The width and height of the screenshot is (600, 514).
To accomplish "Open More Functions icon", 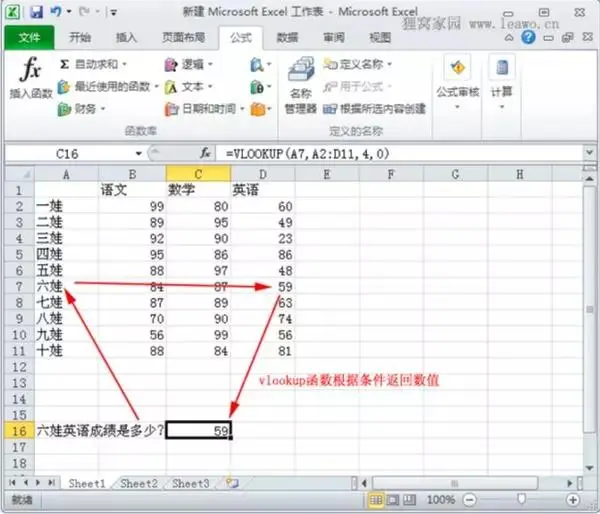I will [x=258, y=109].
